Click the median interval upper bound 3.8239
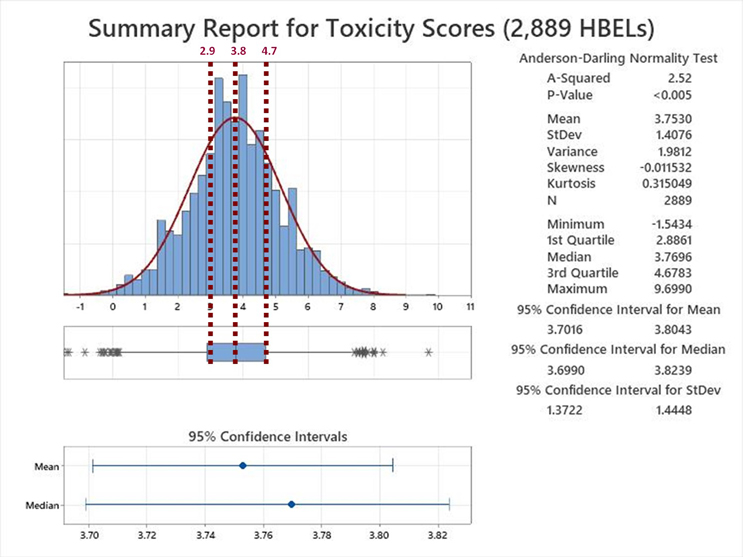The image size is (743, 557). click(673, 370)
